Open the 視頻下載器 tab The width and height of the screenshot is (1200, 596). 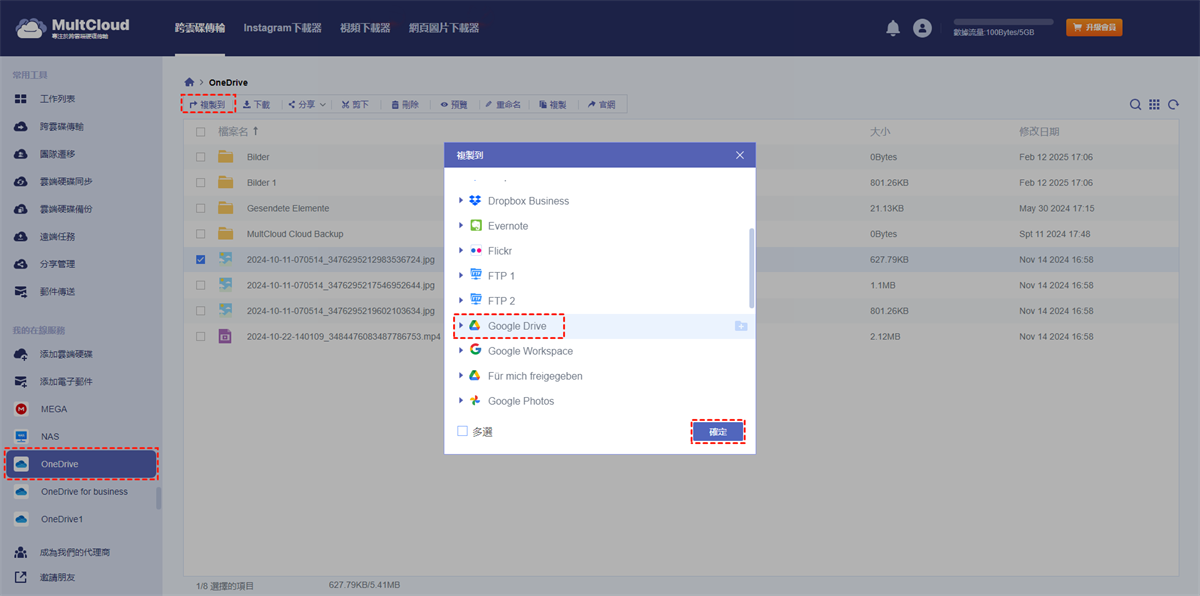click(x=366, y=28)
